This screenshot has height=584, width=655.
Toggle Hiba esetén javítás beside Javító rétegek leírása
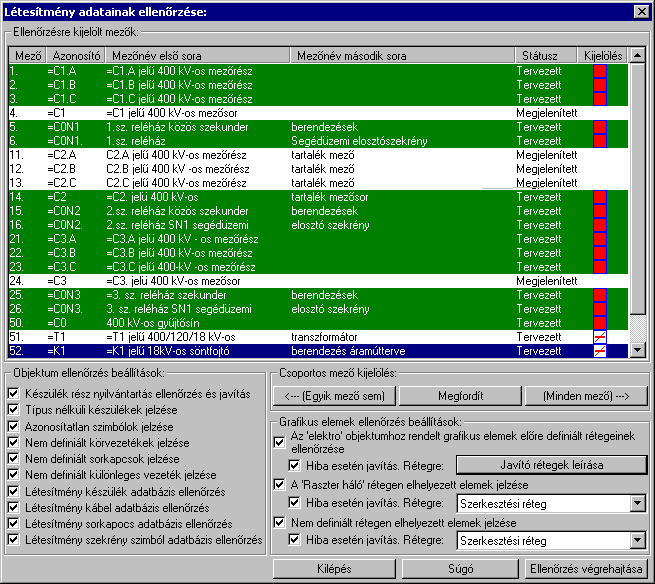click(x=294, y=465)
